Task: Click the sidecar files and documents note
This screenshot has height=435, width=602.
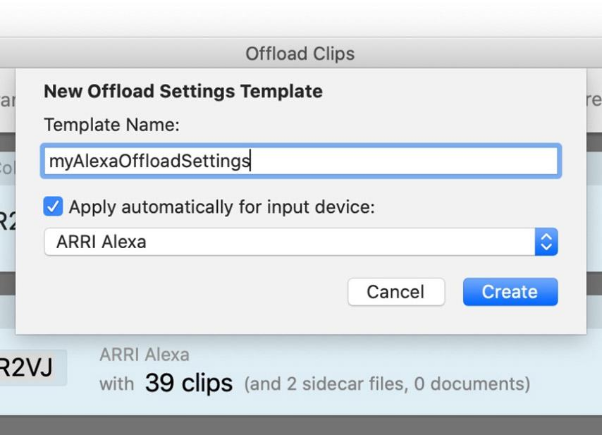Action: (x=387, y=384)
